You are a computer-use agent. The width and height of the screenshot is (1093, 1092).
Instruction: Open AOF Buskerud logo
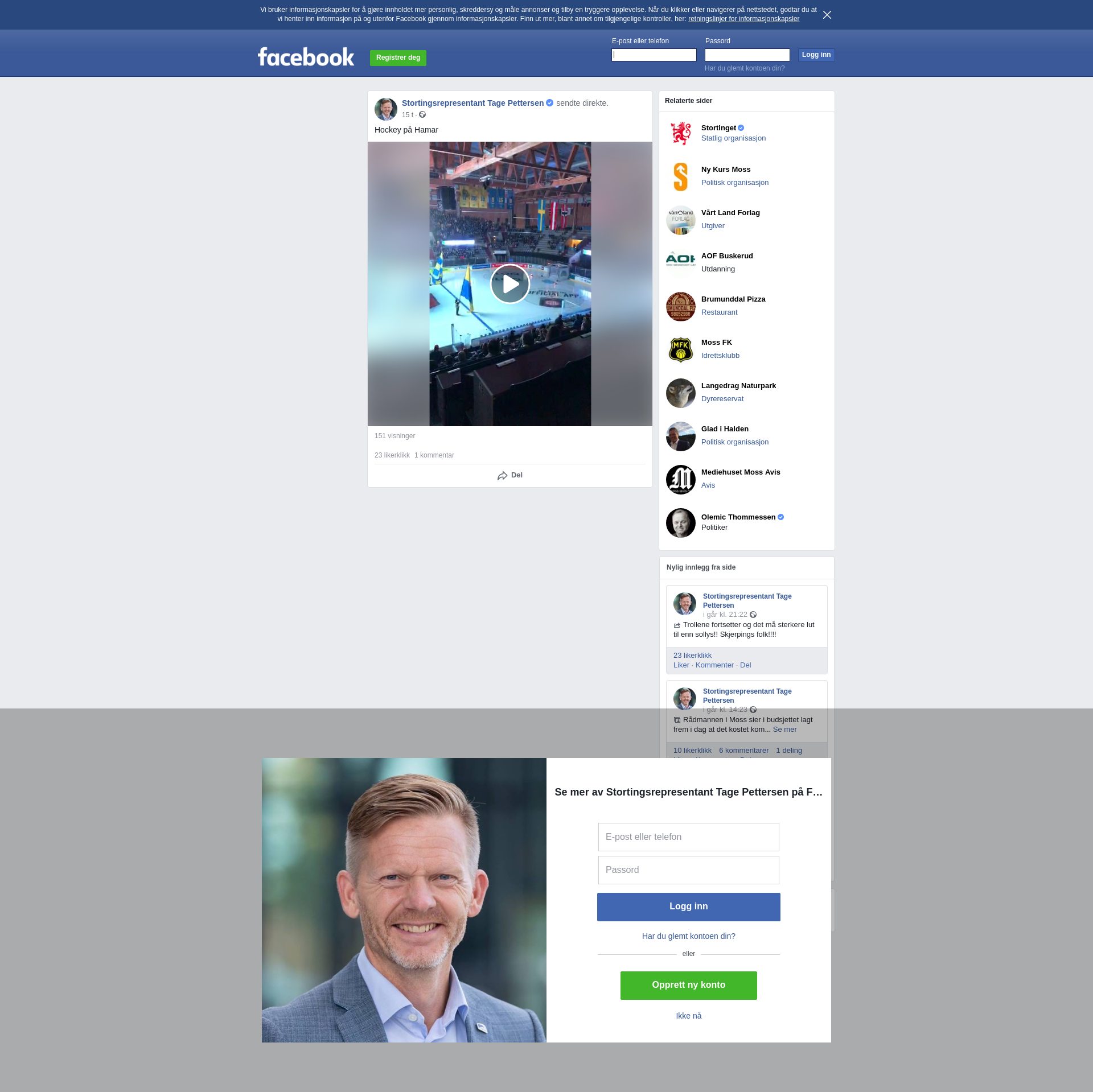[681, 263]
